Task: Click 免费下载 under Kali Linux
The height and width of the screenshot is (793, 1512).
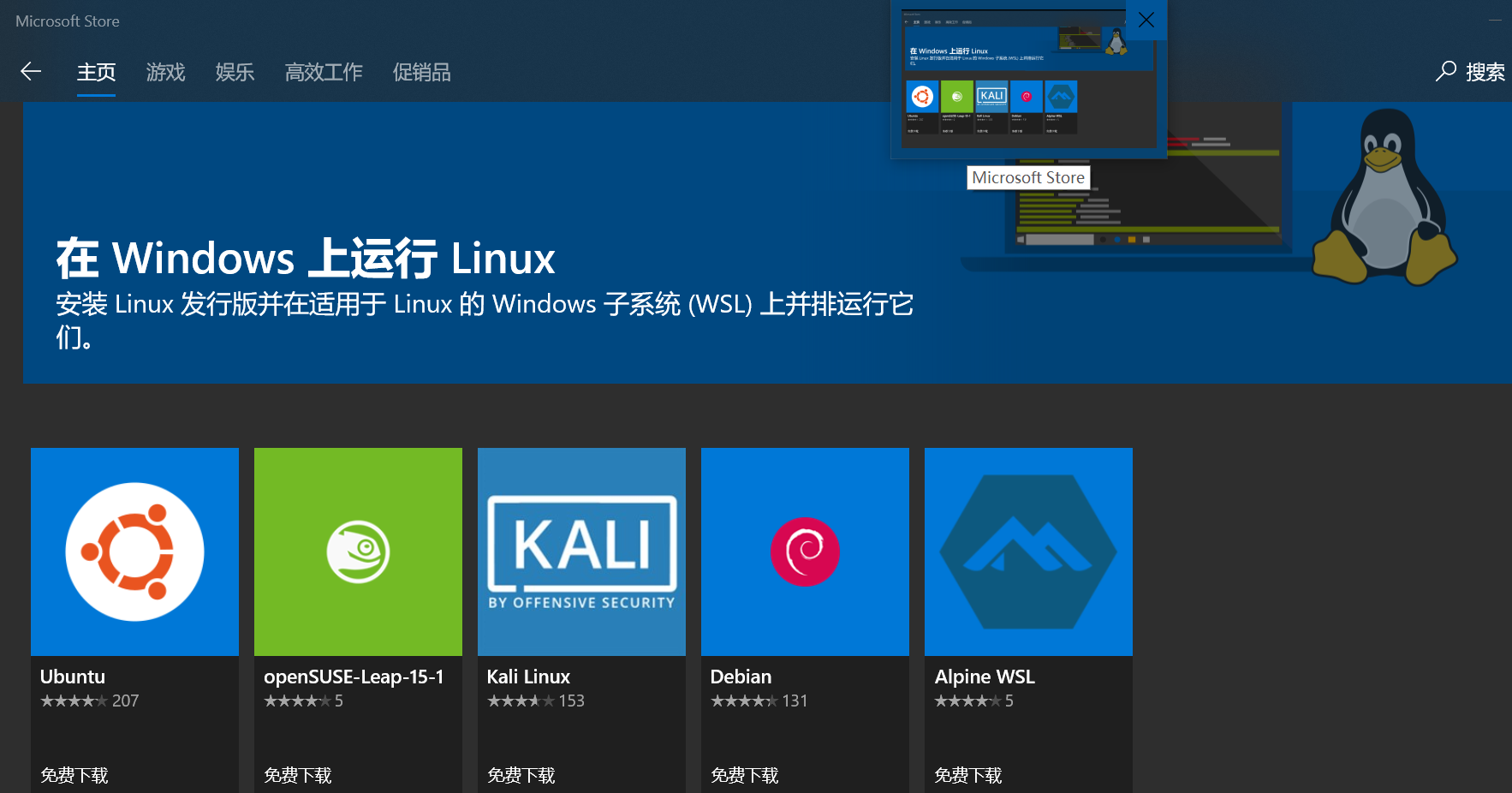Action: (521, 775)
